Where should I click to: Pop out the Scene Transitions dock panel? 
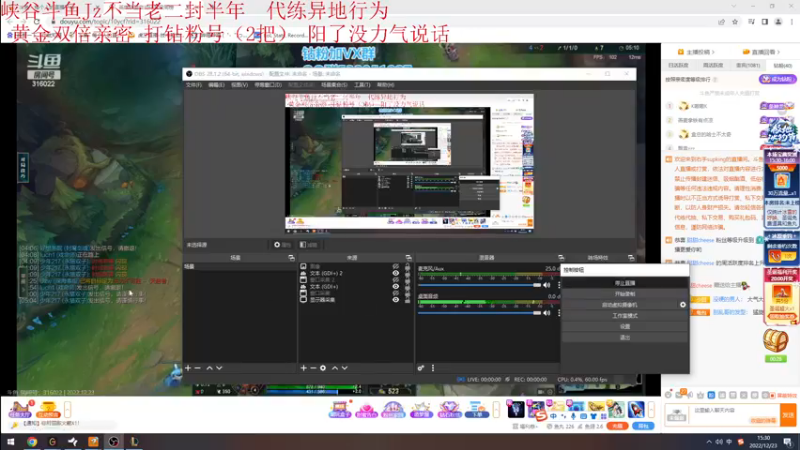point(631,258)
